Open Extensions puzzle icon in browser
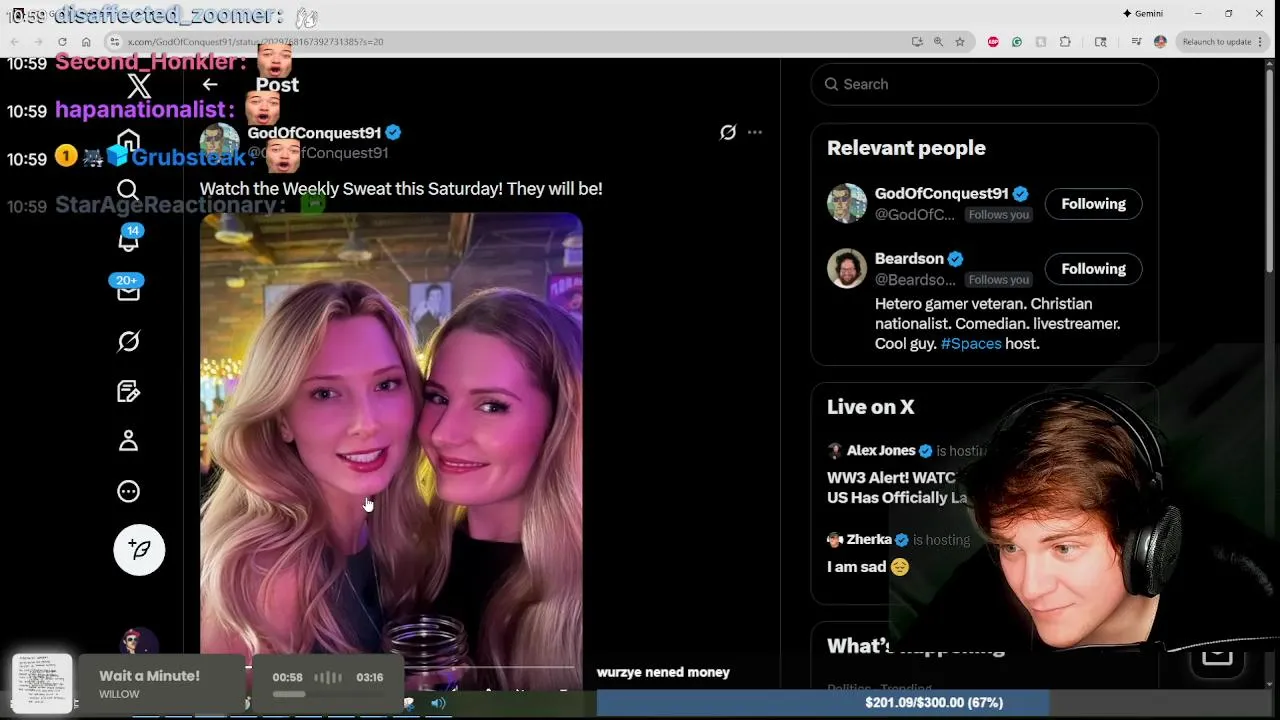Viewport: 1280px width, 720px height. pyautogui.click(x=1065, y=42)
